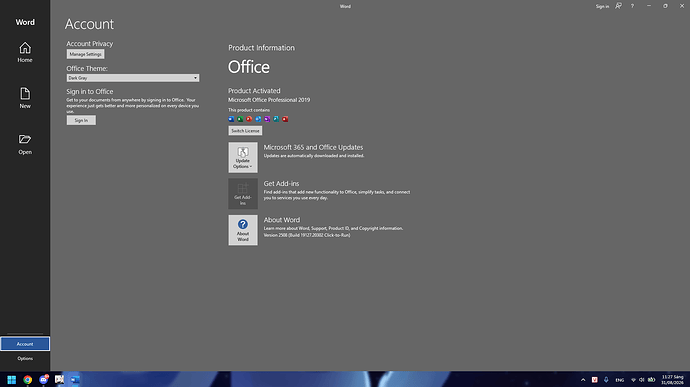The height and width of the screenshot is (387, 690).
Task: Select the Account tab in sidebar
Action: click(x=25, y=344)
